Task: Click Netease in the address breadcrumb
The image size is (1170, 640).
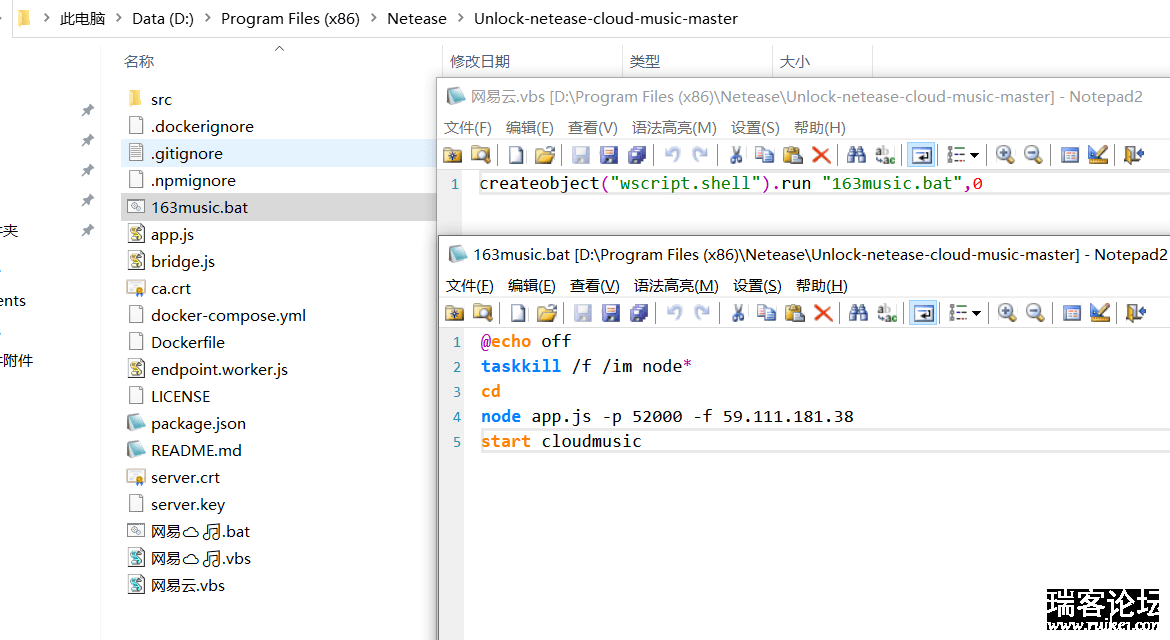Action: (x=416, y=19)
